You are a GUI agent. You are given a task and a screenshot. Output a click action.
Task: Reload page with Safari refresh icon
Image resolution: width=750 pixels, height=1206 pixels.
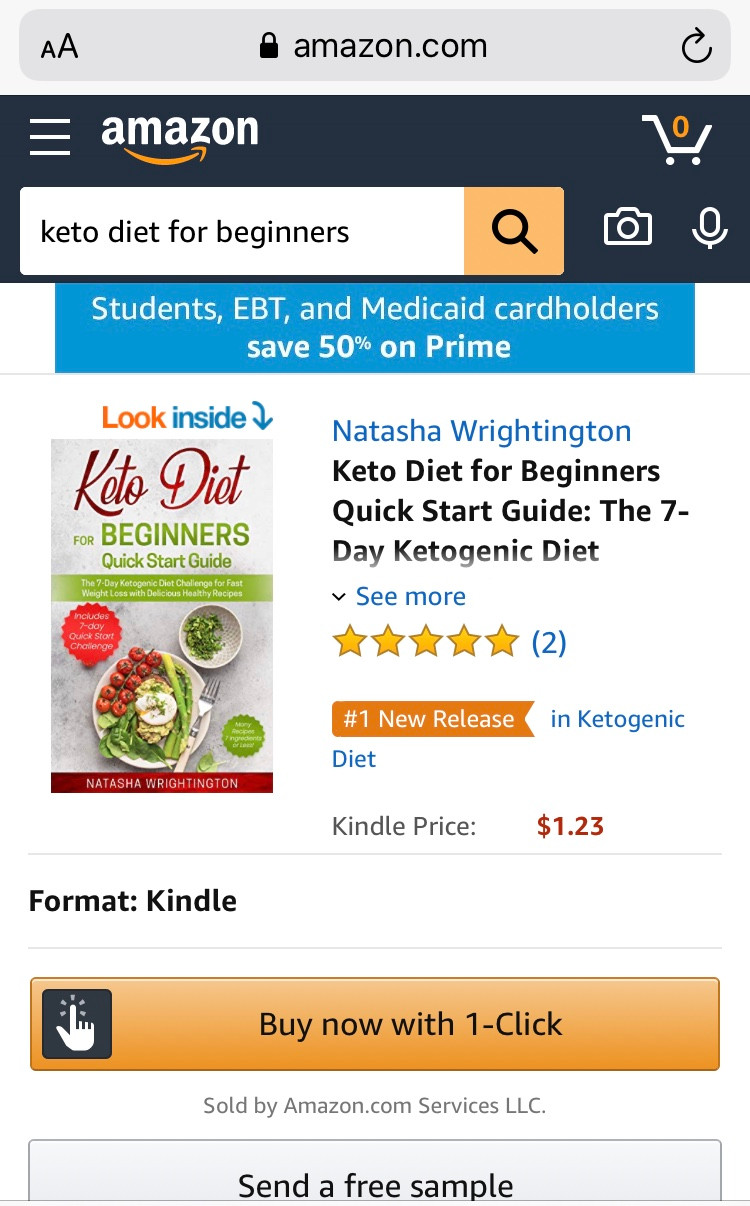pos(695,46)
